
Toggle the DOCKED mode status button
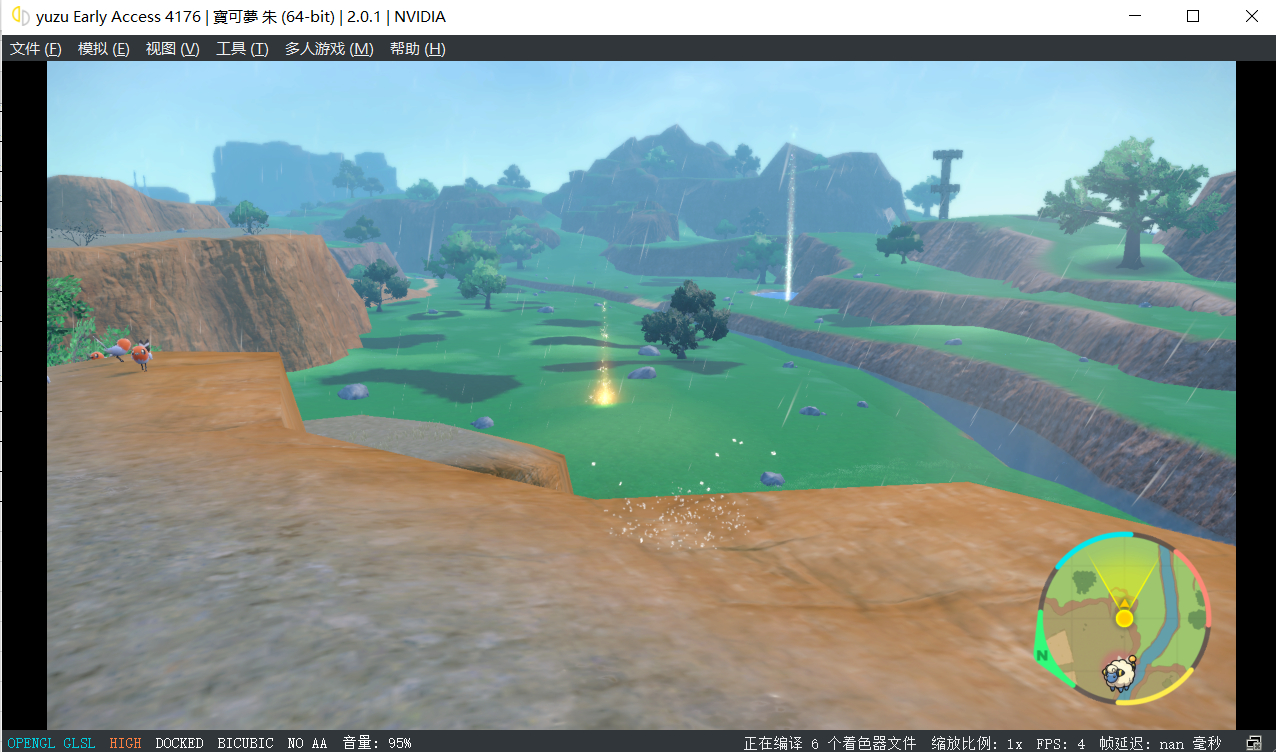(179, 743)
